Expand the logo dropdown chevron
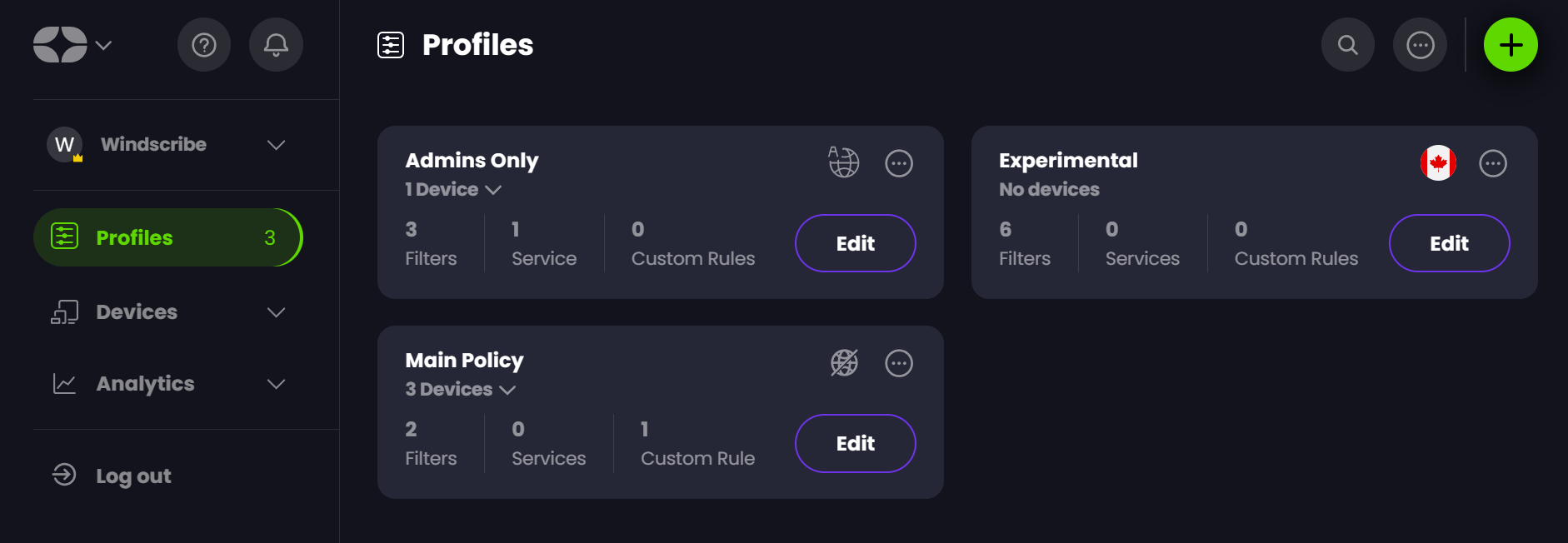Screen dimensions: 1568x543 click(x=103, y=45)
